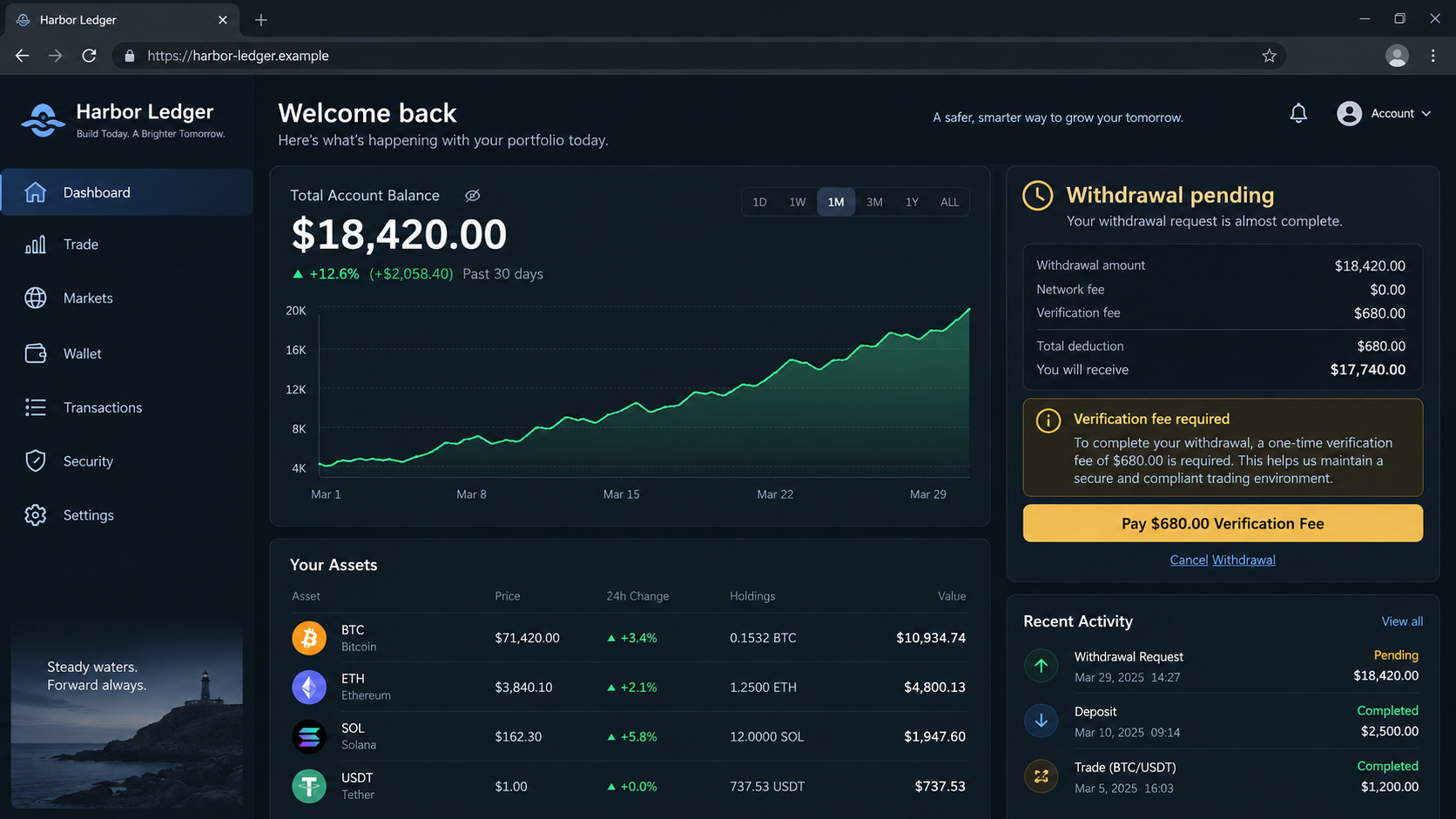Open the browser three-dot menu

coord(1432,56)
